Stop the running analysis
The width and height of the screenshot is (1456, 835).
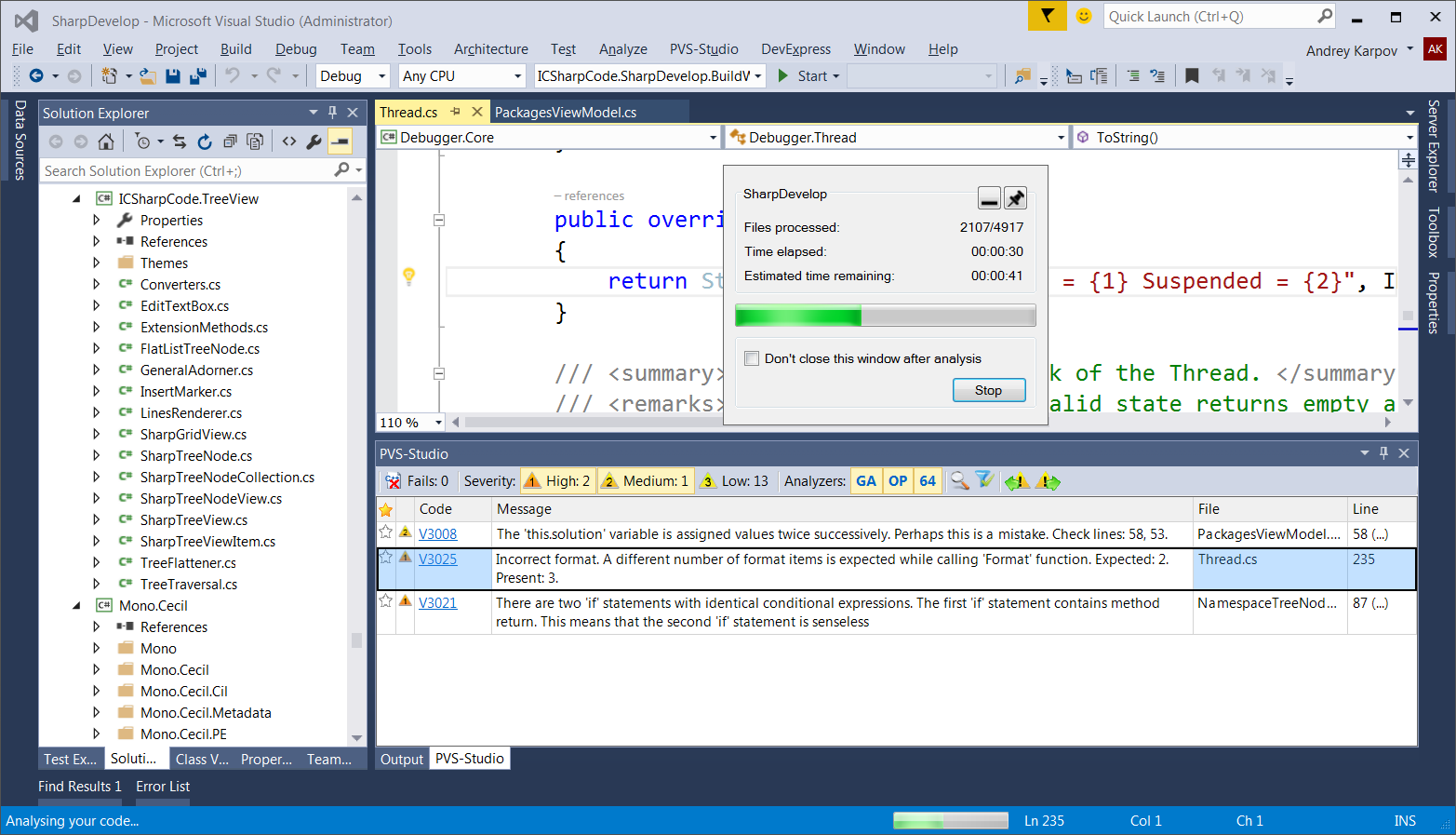(988, 390)
